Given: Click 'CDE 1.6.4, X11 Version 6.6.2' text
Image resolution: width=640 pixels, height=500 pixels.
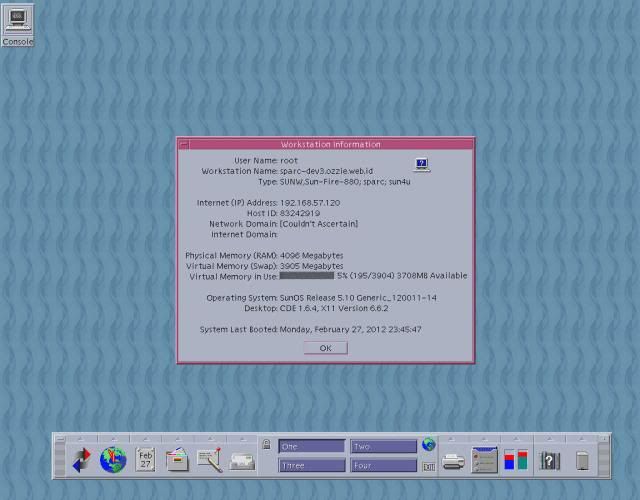Looking at the screenshot, I should point(334,308).
